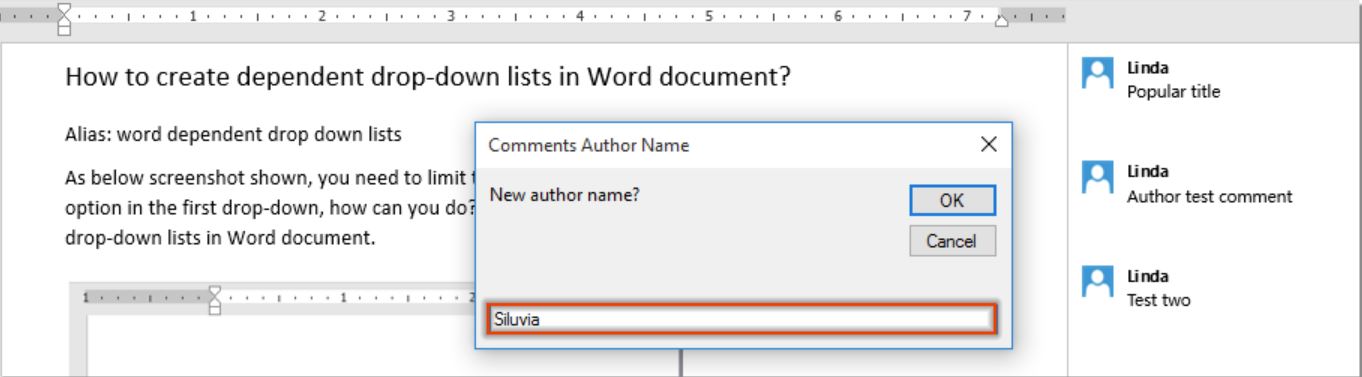
Task: Click the Alias line in the document
Action: 233,134
